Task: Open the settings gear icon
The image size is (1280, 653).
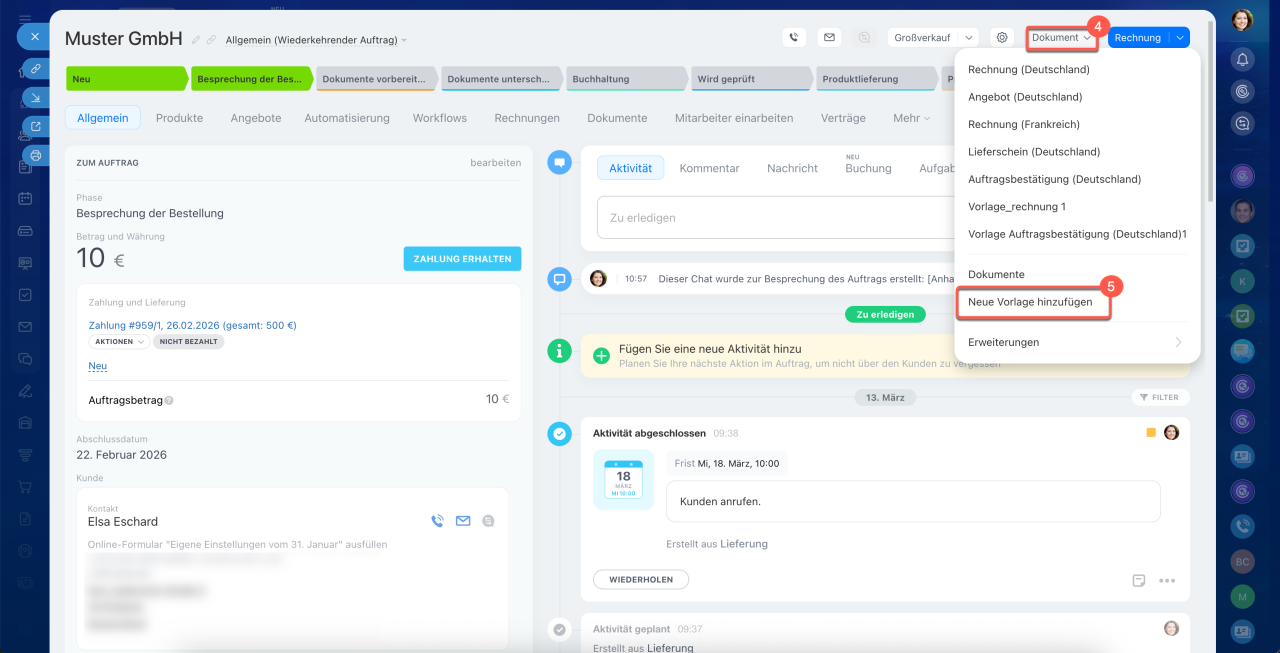Action: 1001,38
